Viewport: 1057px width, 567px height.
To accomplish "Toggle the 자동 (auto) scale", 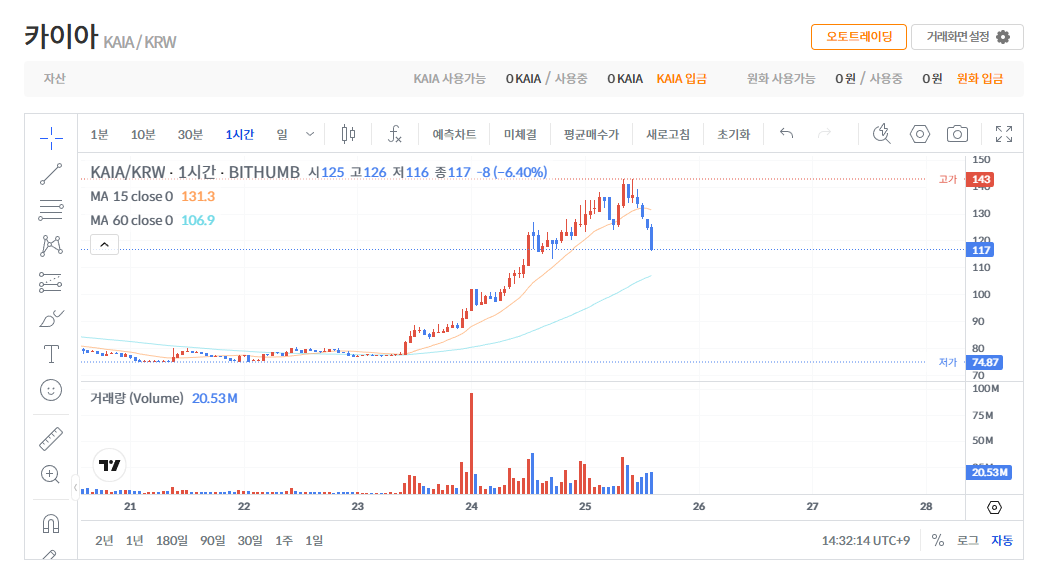I will 1001,540.
